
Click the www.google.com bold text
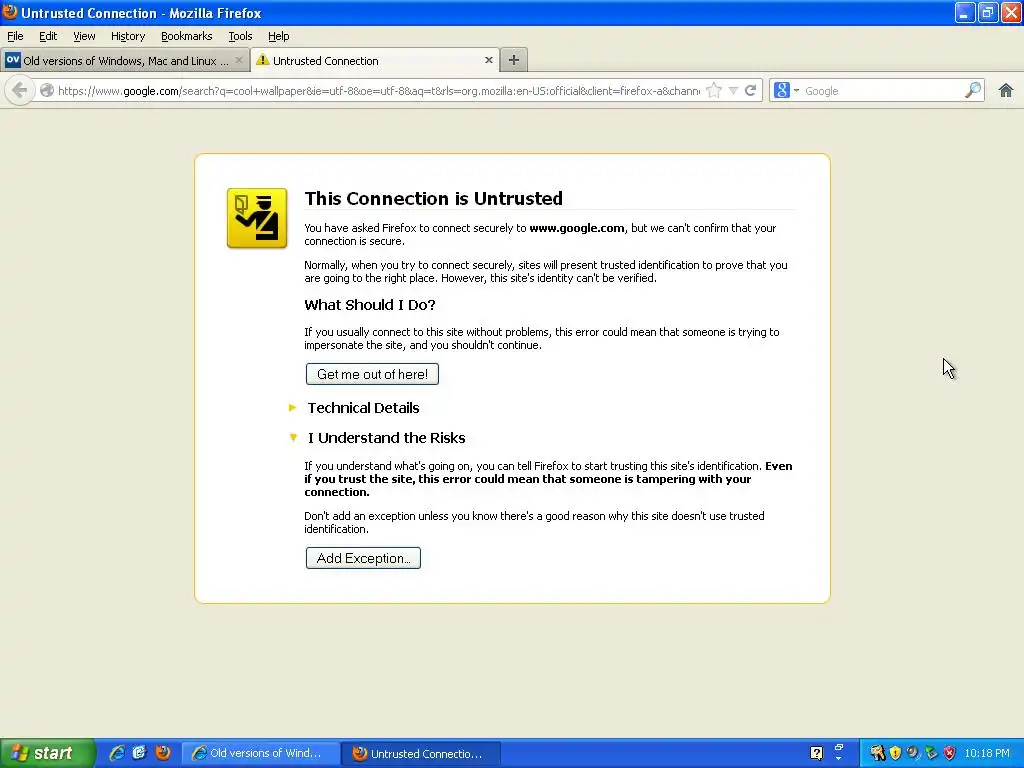[x=577, y=228]
